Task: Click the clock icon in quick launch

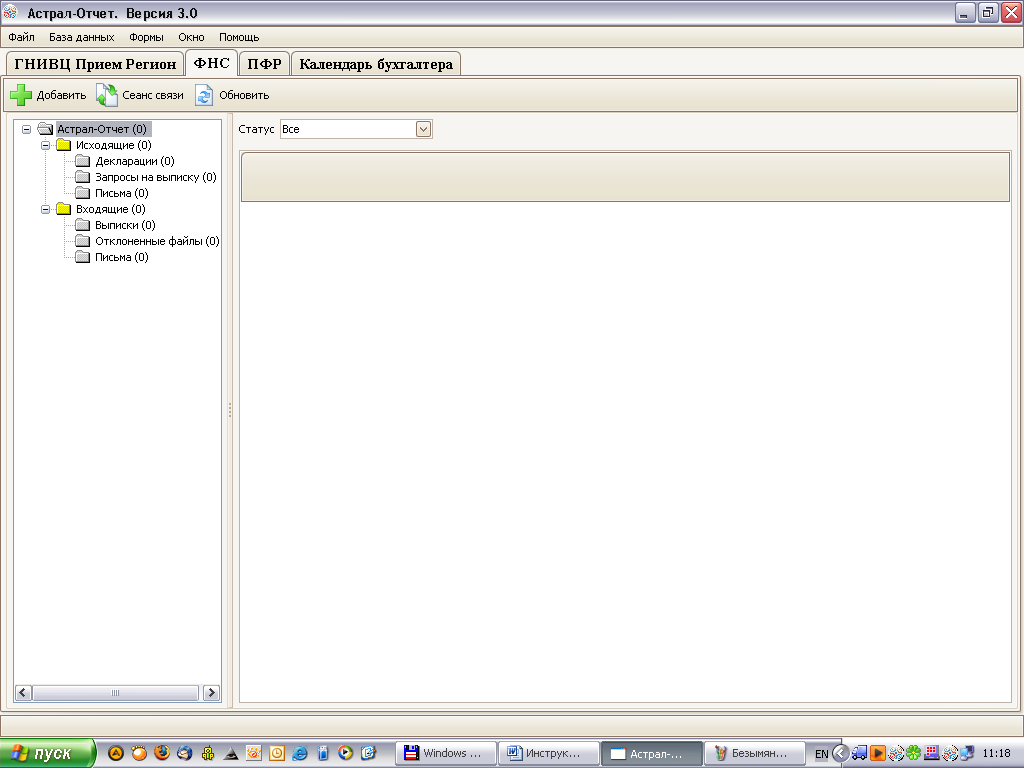Action: [277, 753]
